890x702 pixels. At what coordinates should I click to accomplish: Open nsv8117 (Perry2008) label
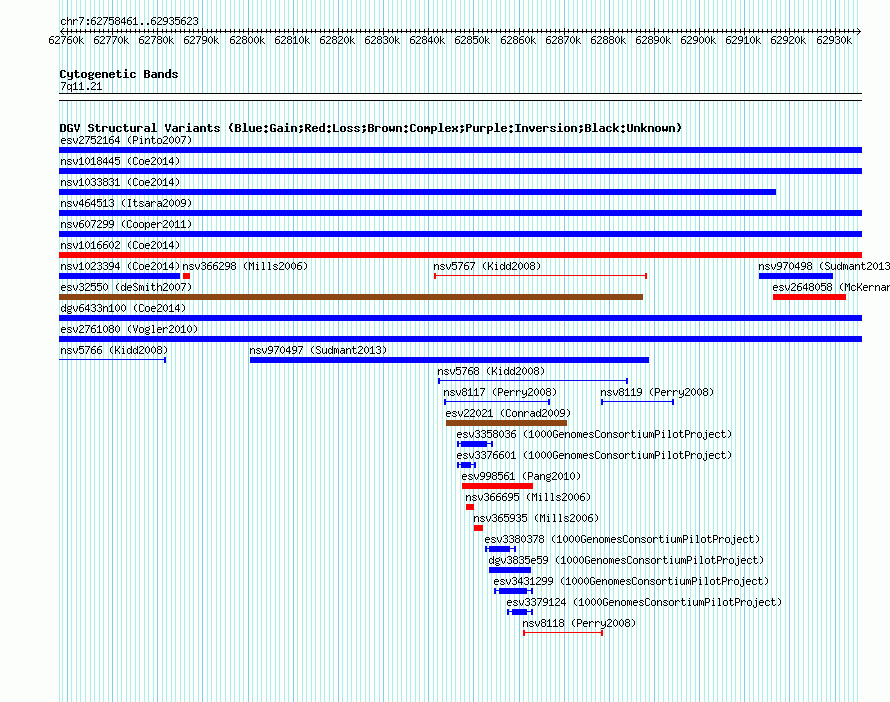500,392
